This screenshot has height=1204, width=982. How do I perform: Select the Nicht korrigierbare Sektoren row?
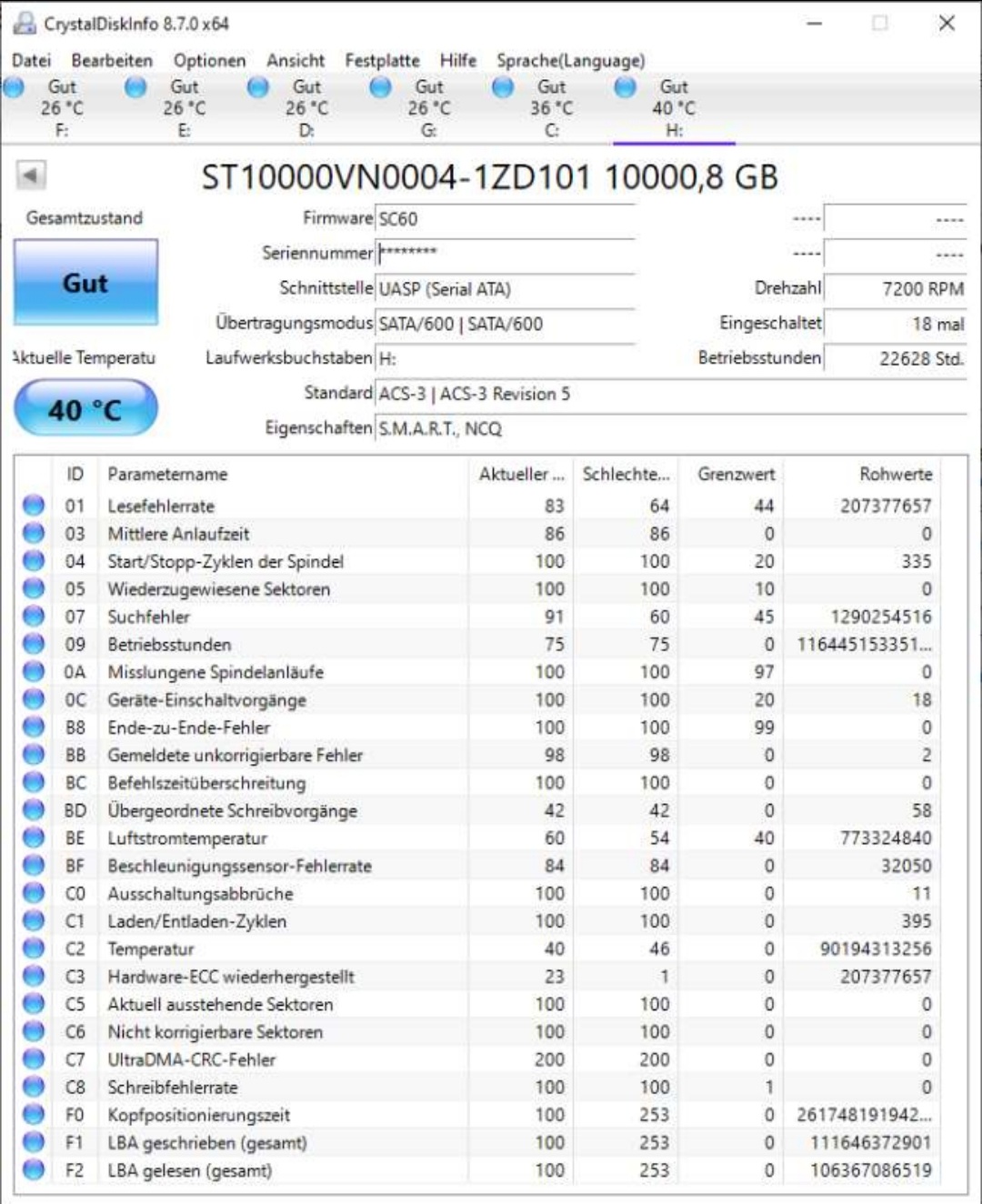point(479,1031)
